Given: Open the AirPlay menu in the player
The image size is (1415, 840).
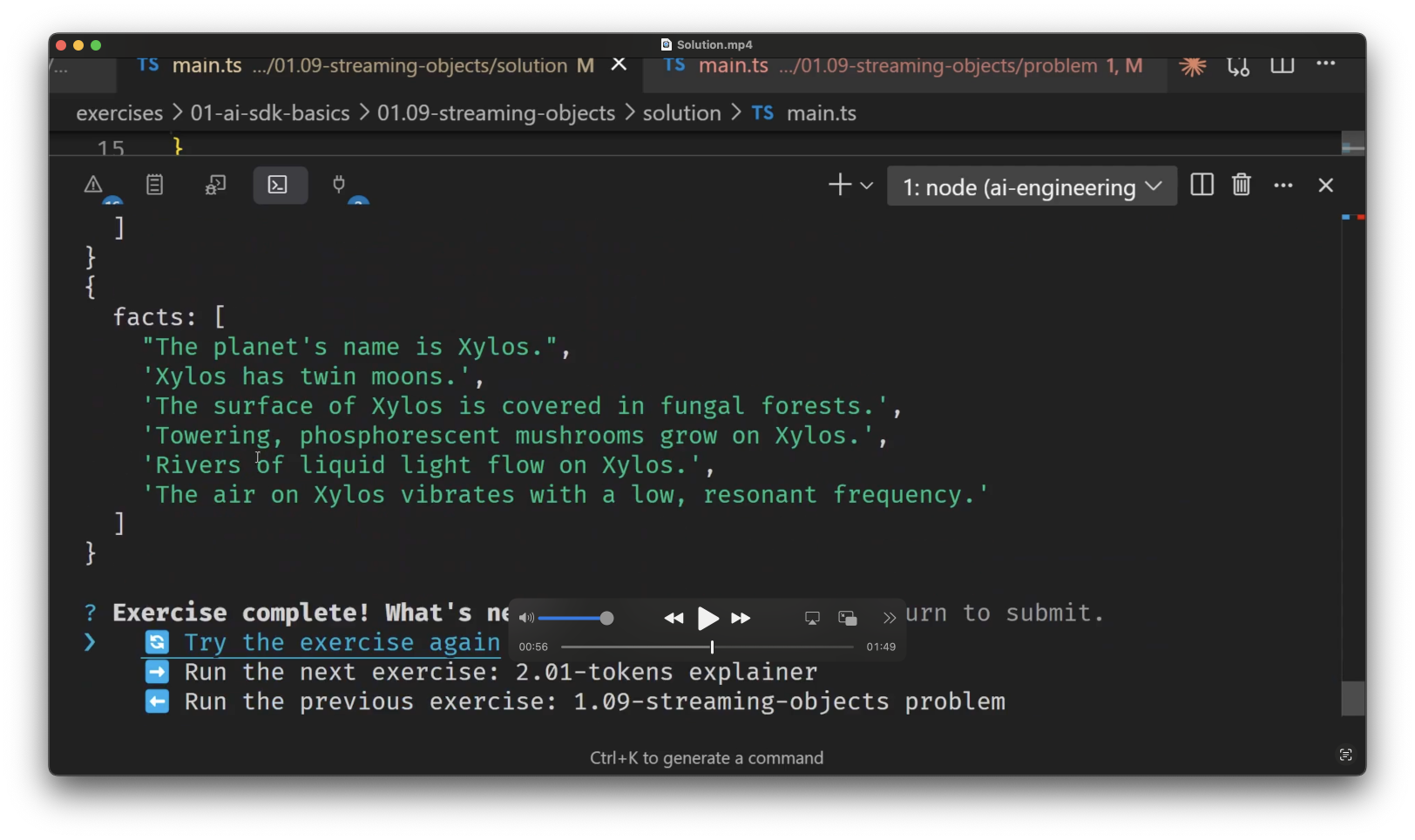Looking at the screenshot, I should click(x=812, y=619).
